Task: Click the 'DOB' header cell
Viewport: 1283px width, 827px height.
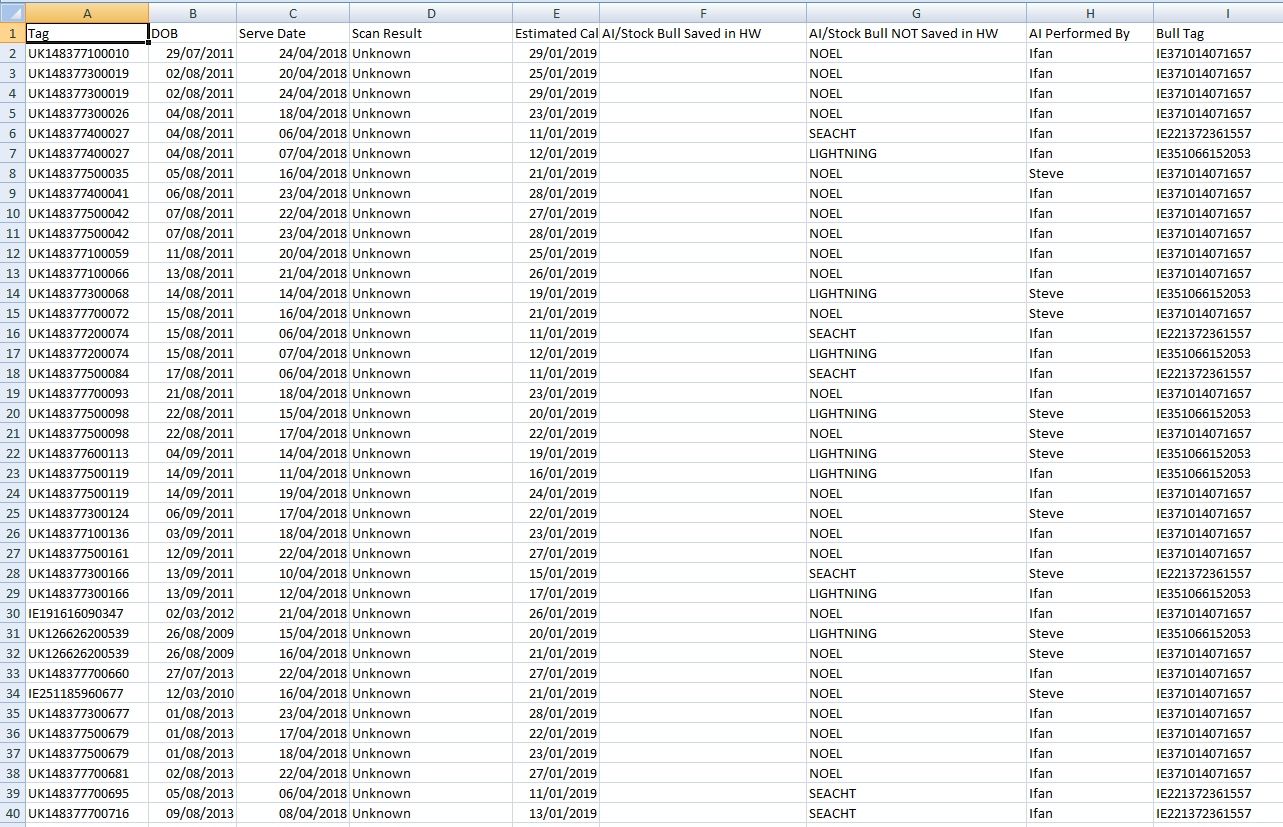Action: click(x=193, y=33)
